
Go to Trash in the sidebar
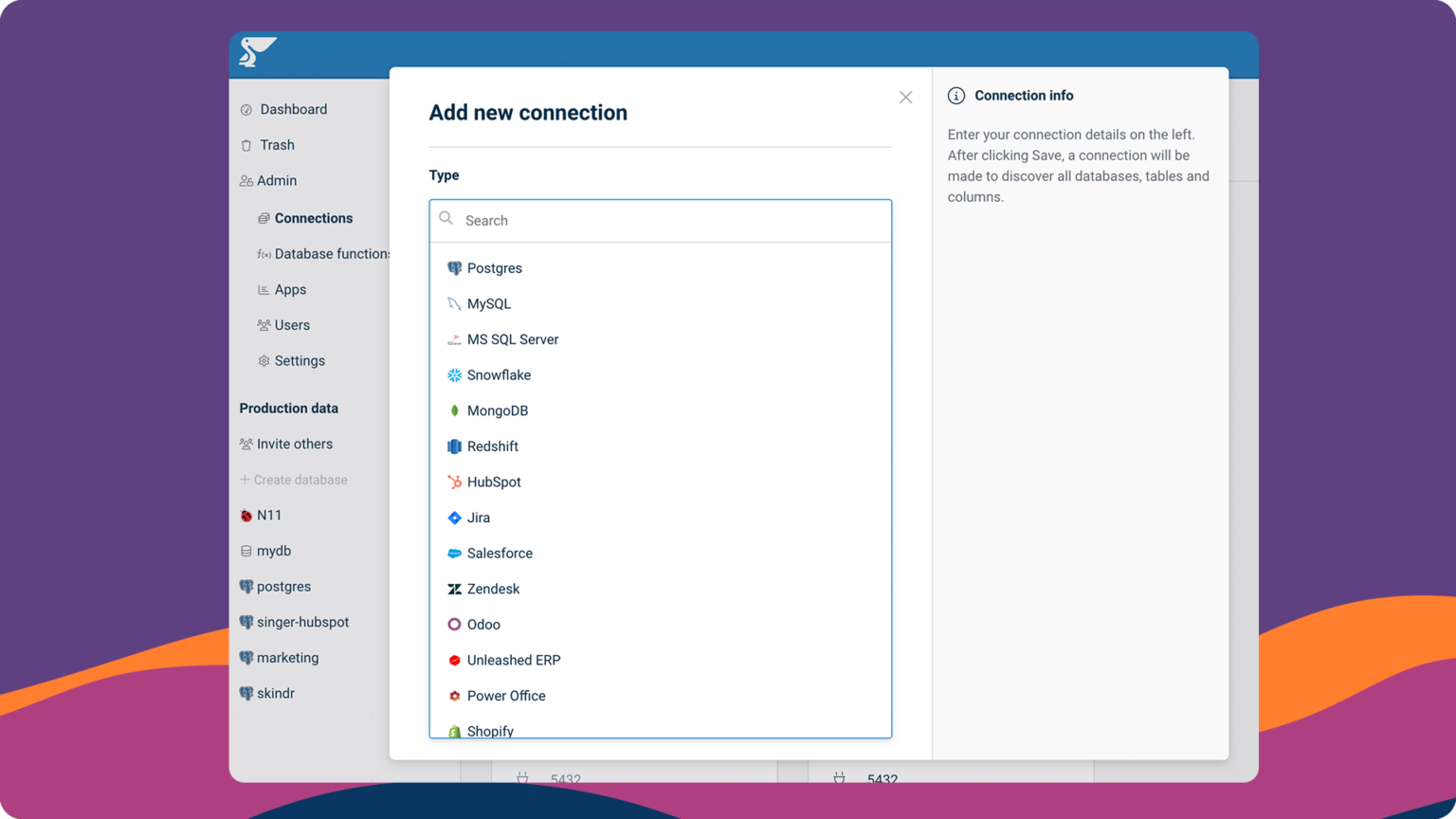point(277,145)
